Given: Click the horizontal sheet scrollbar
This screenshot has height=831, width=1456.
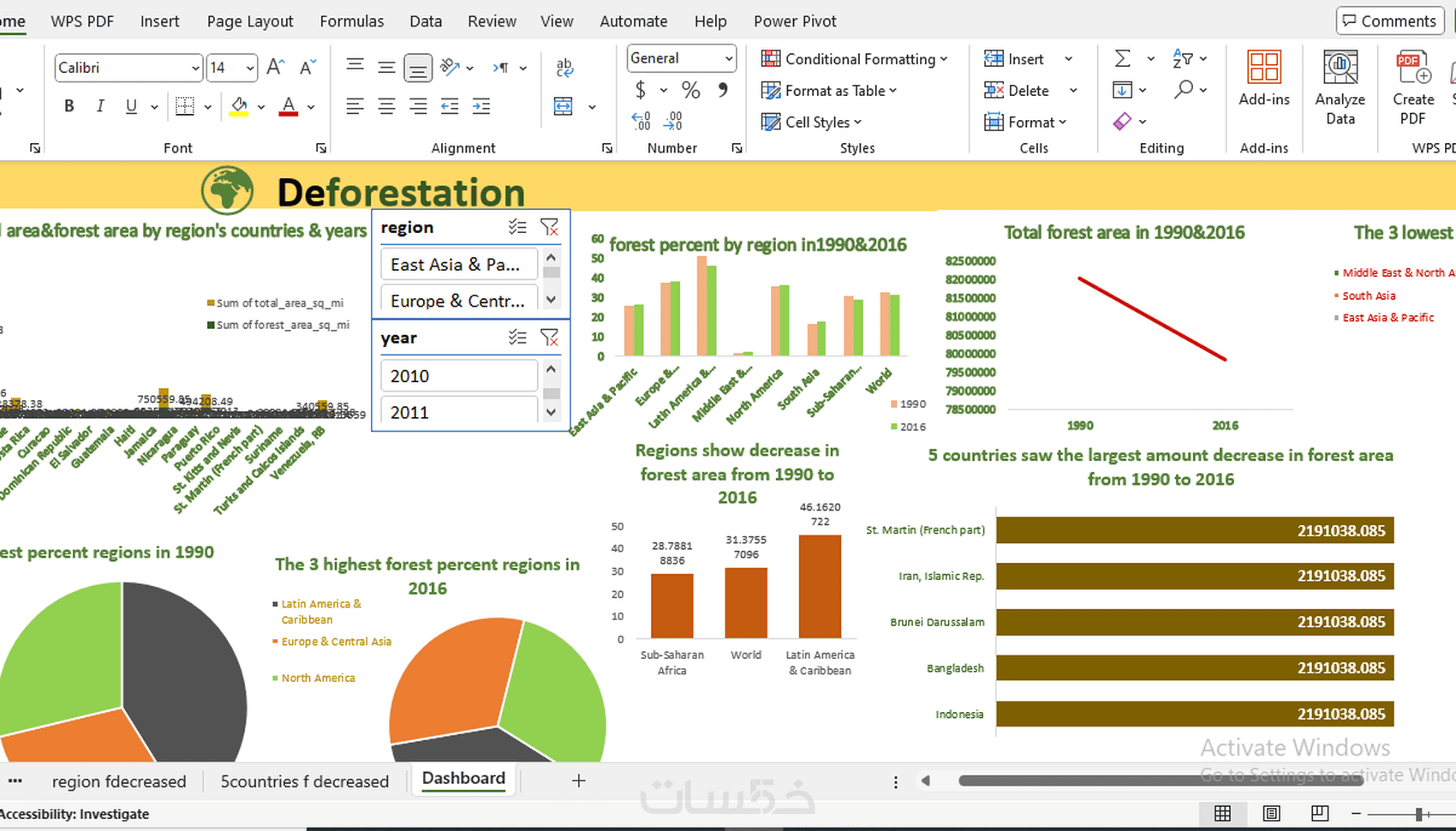Looking at the screenshot, I should [x=1161, y=780].
